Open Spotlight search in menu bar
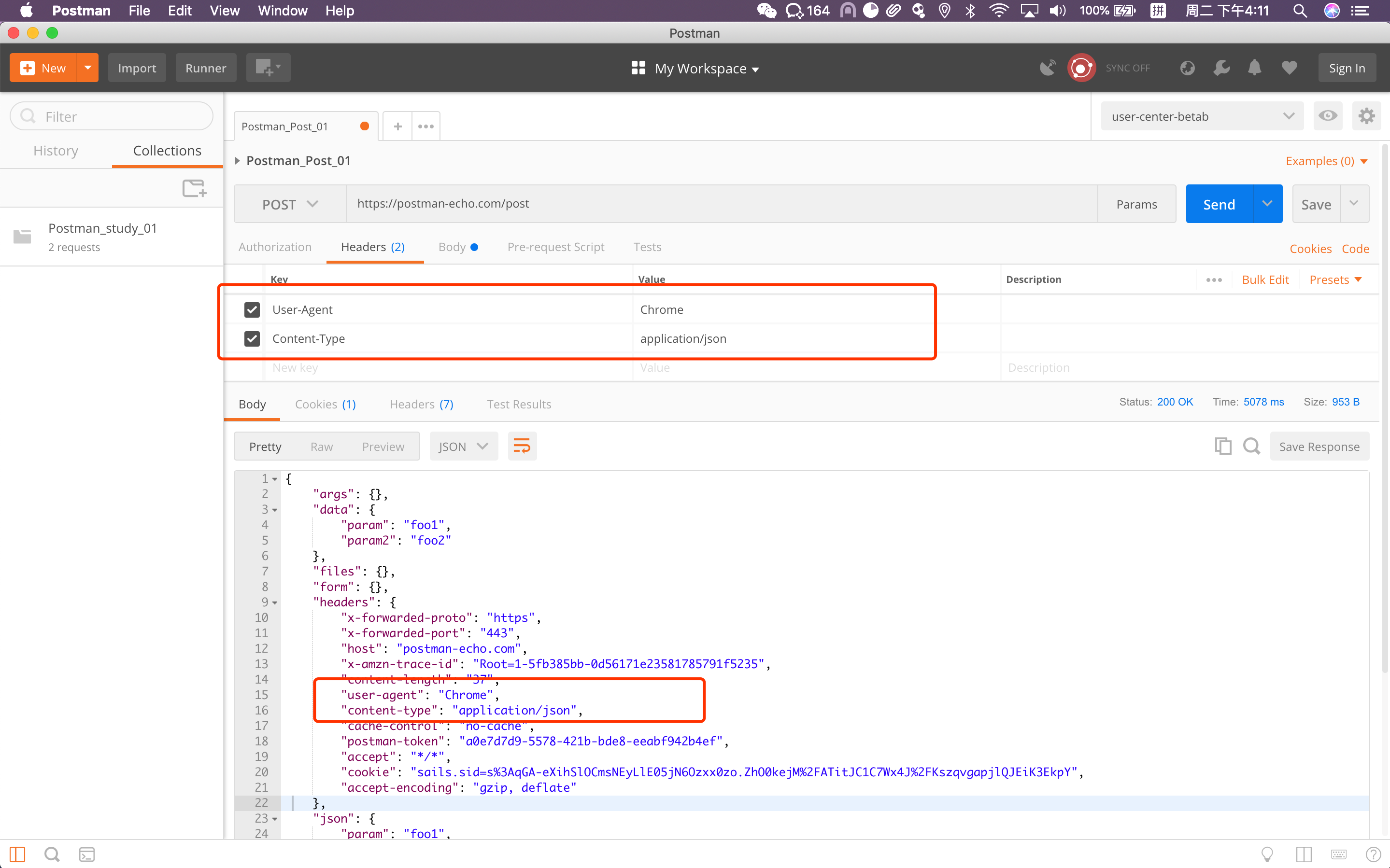Image resolution: width=1390 pixels, height=868 pixels. click(1301, 11)
